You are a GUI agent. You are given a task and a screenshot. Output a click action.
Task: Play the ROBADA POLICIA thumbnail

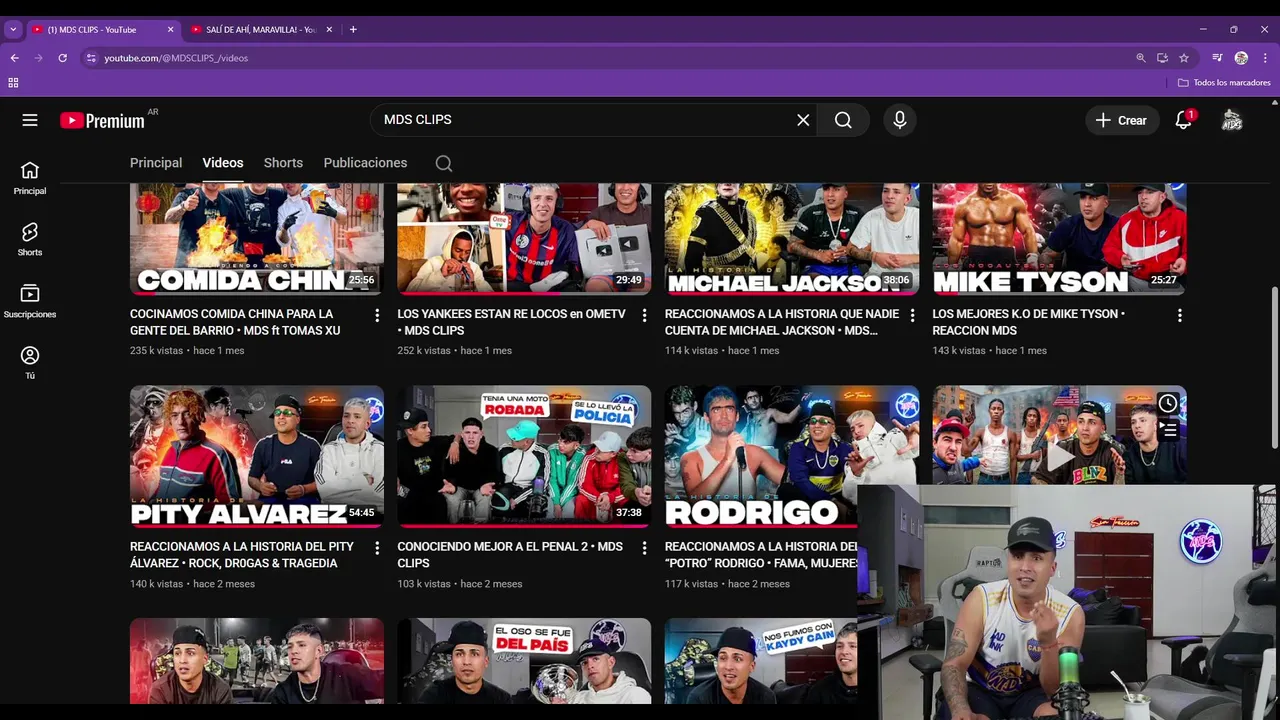(524, 456)
